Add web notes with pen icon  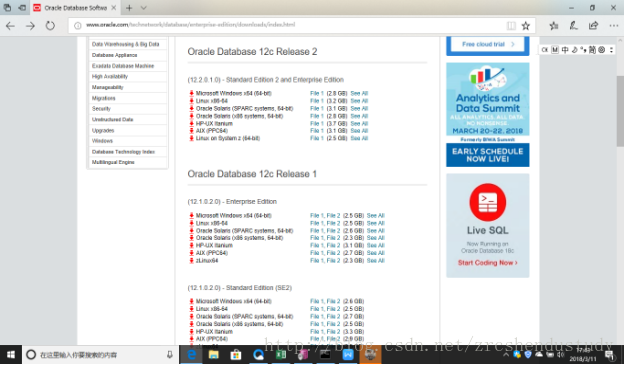pyautogui.click(x=573, y=26)
